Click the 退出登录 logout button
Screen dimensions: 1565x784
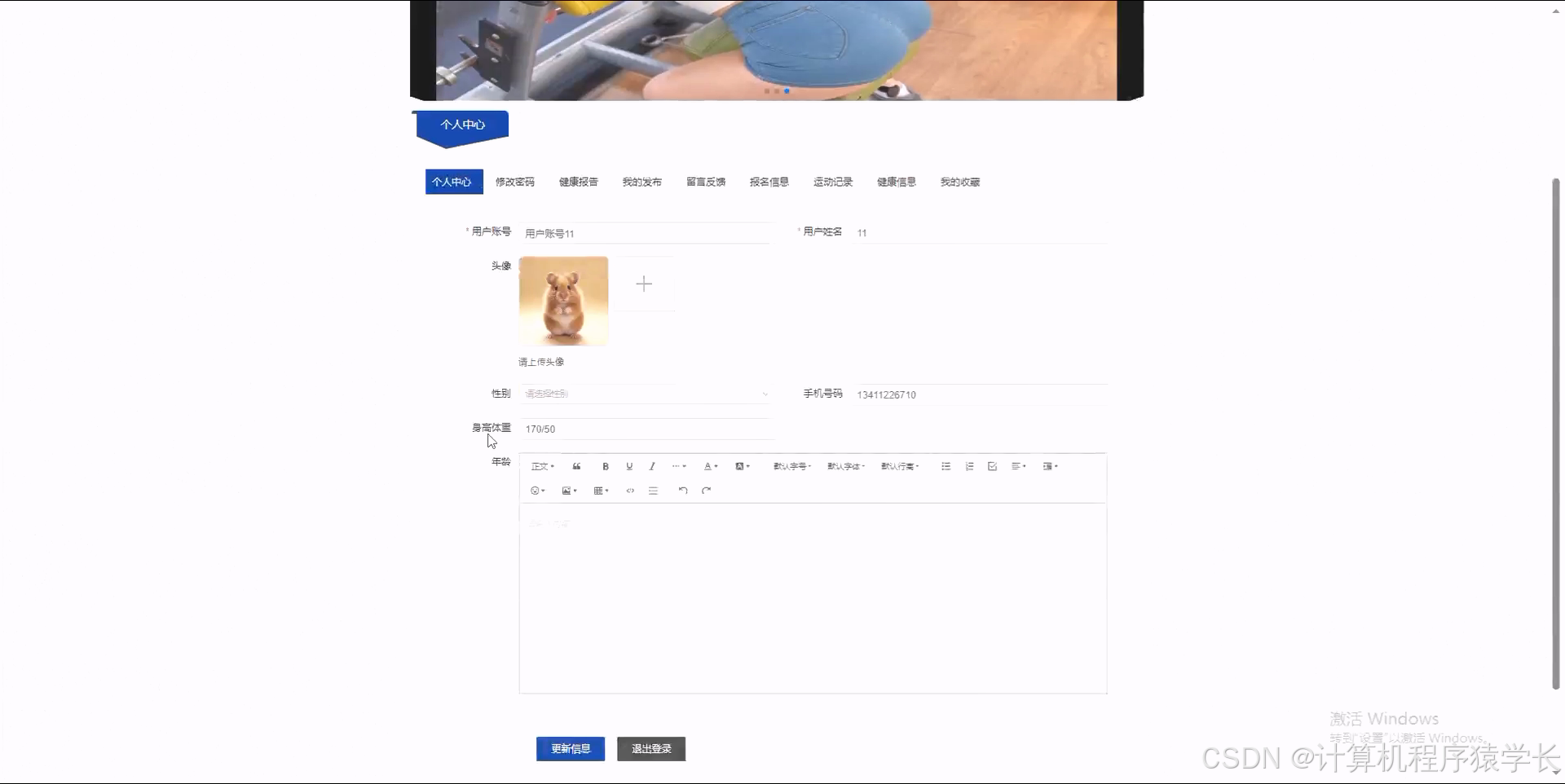[650, 748]
